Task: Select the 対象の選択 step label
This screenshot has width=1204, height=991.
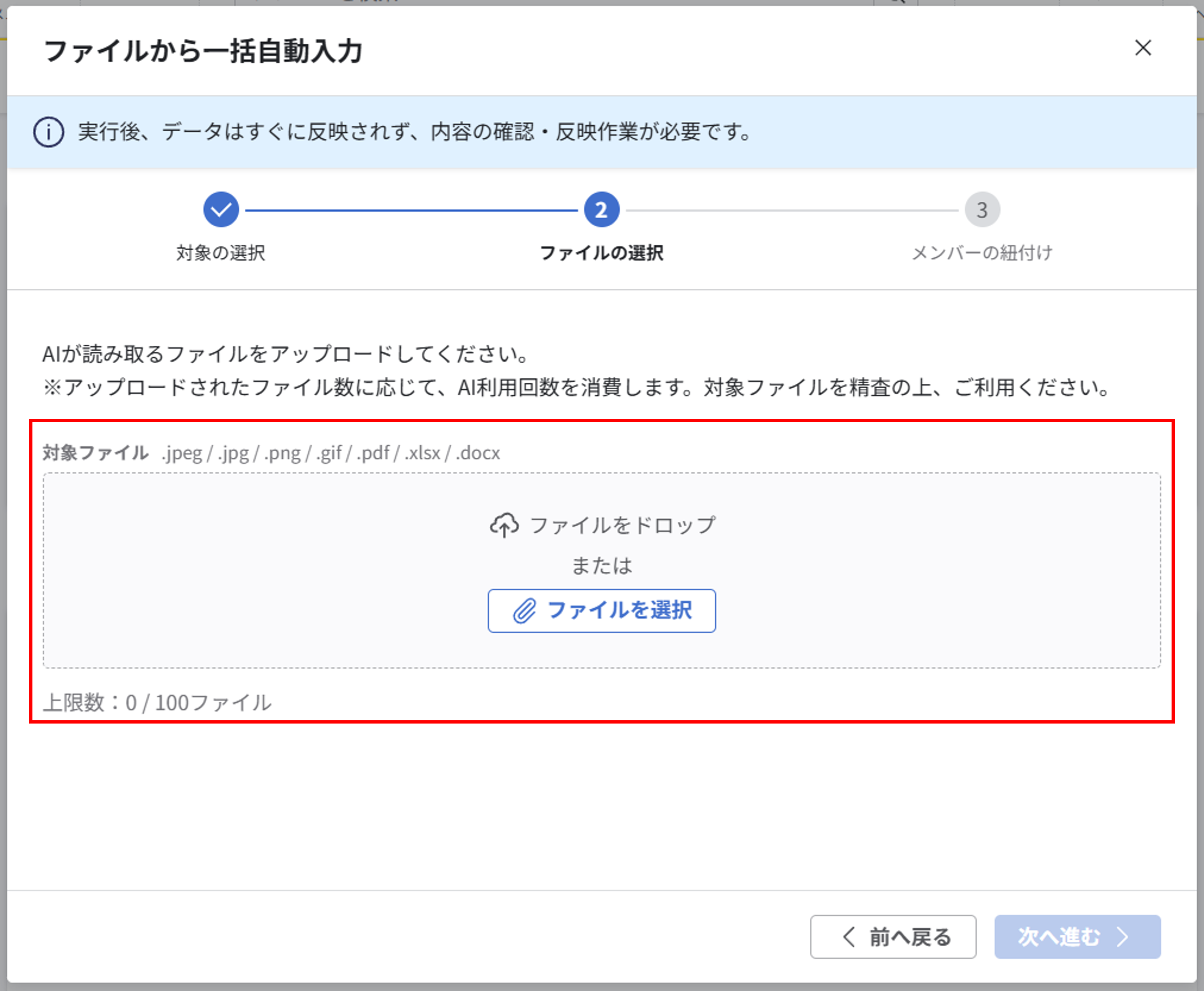Action: [221, 253]
